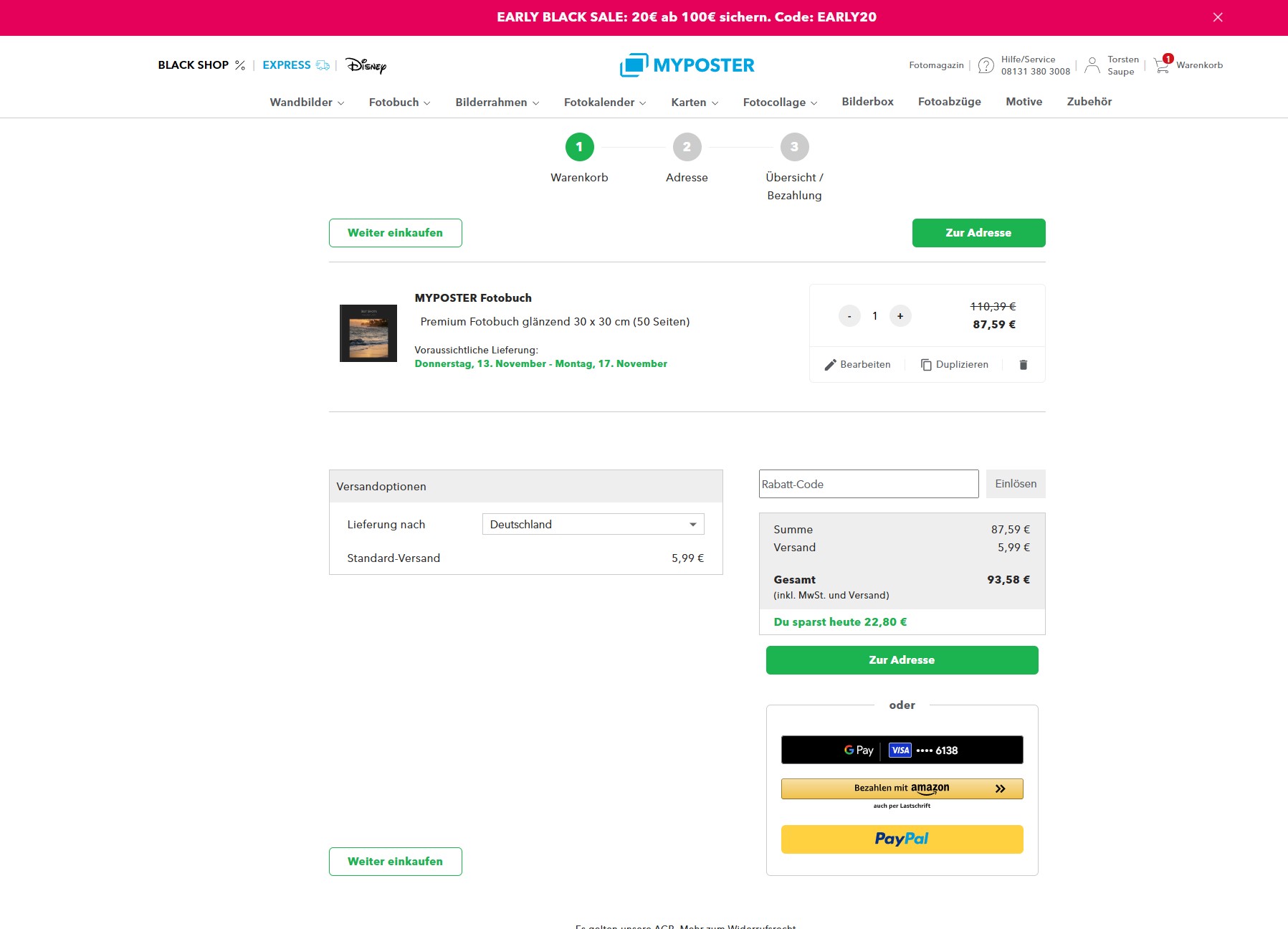Image resolution: width=1288 pixels, height=929 pixels.
Task: Duplicate the Fotobuch item
Action: click(x=955, y=365)
